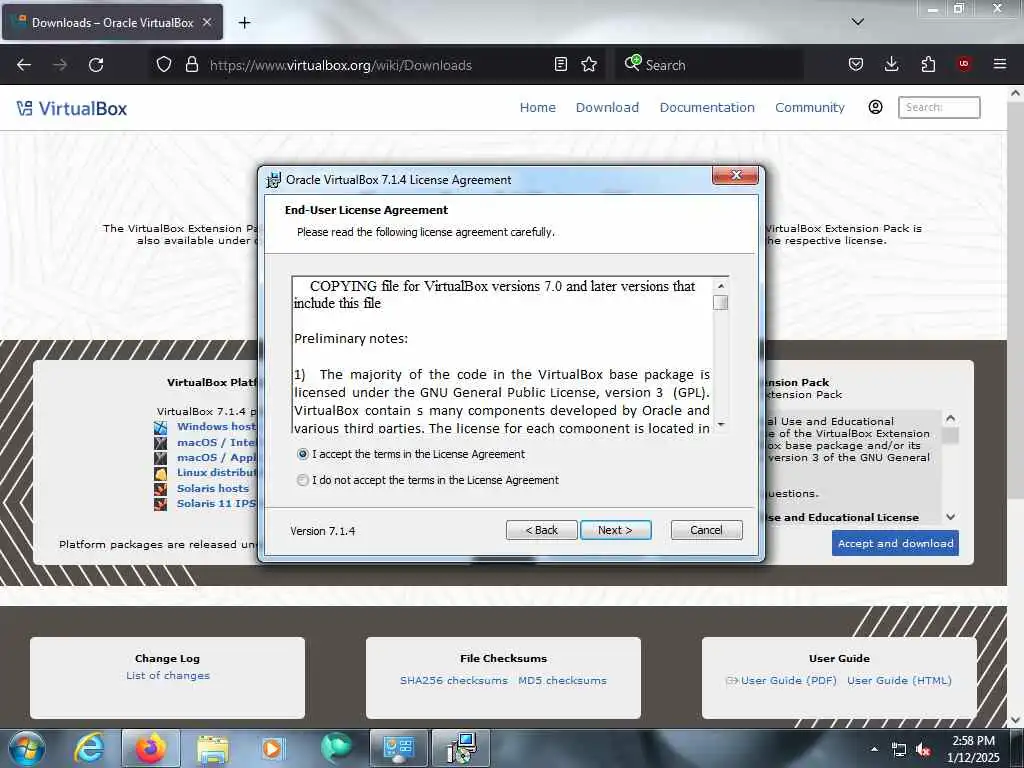This screenshot has width=1024, height=768.
Task: Open the Linux distributions link
Action: (x=216, y=472)
